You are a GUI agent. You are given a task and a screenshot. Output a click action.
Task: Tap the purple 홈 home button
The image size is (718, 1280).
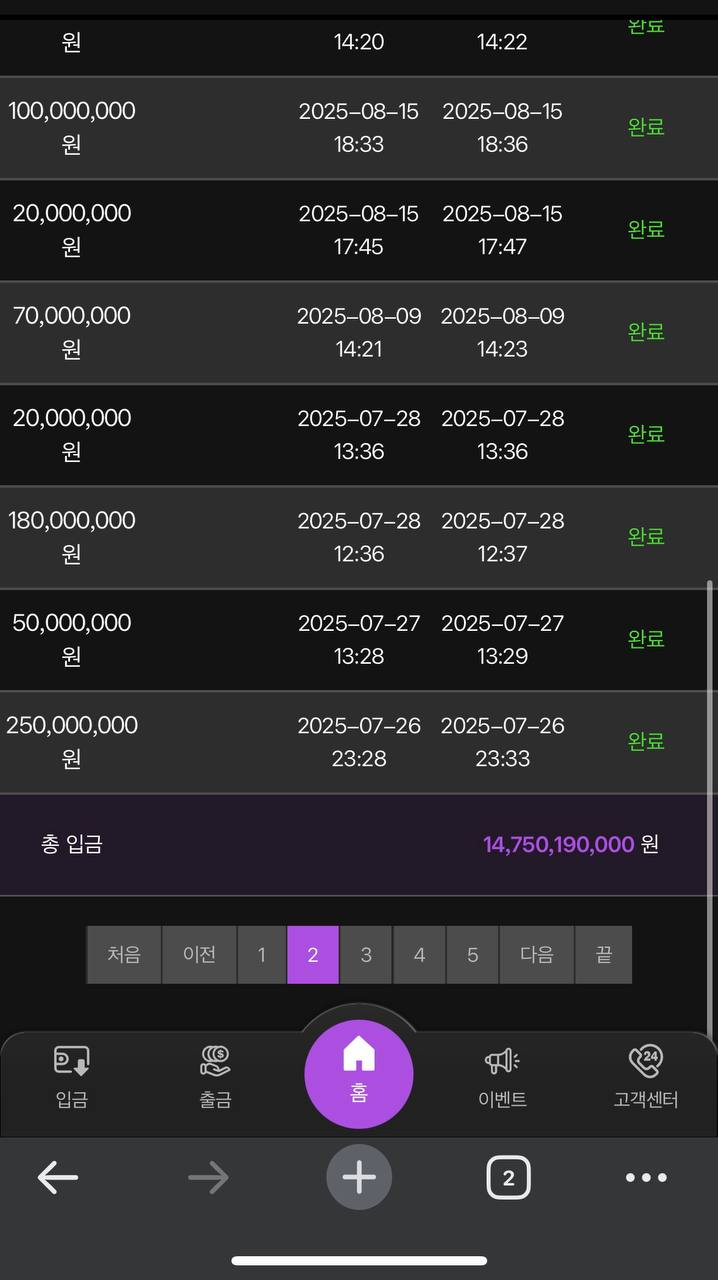[359, 1073]
